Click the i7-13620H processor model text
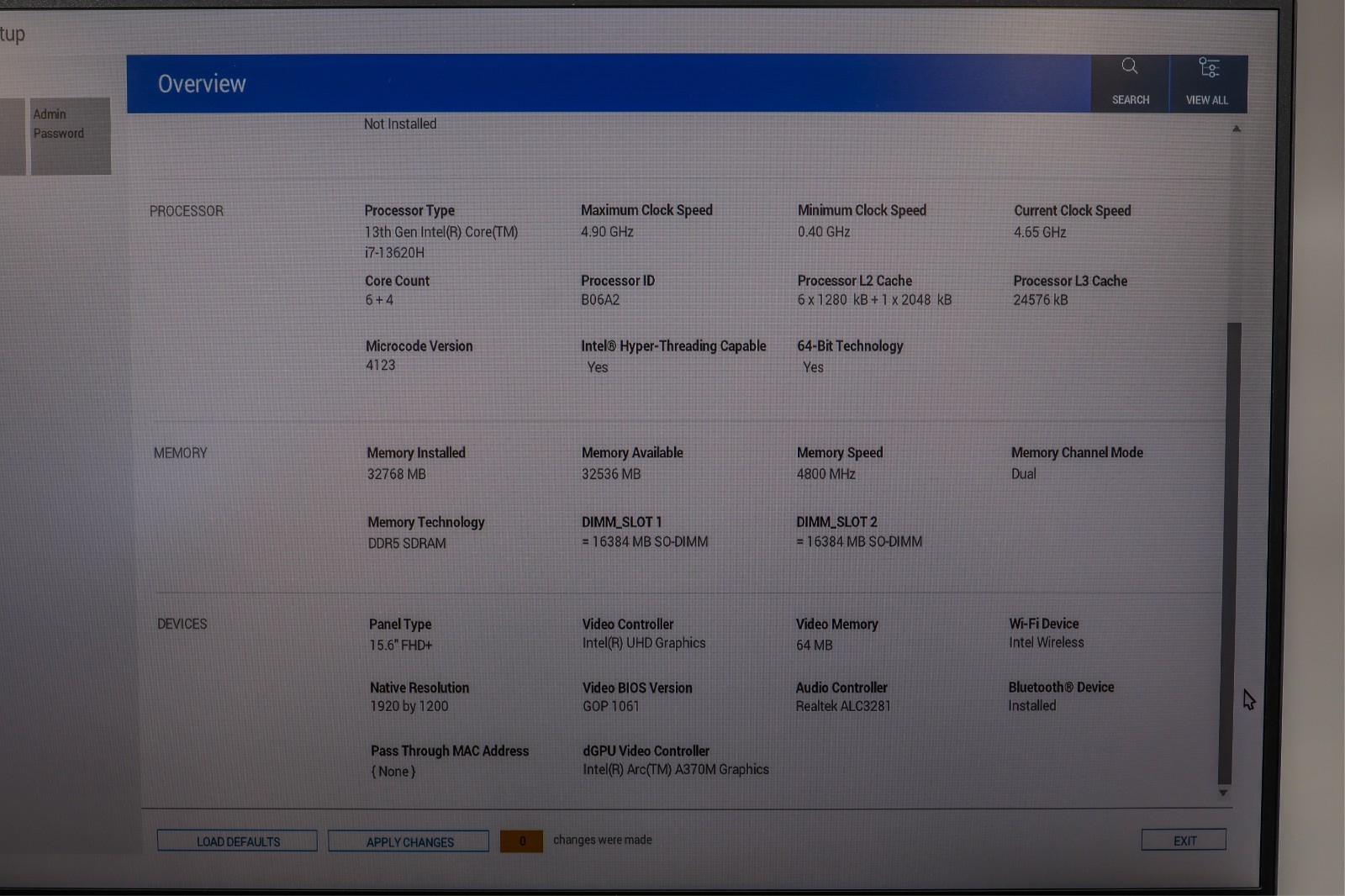The height and width of the screenshot is (896, 1345). click(x=394, y=252)
